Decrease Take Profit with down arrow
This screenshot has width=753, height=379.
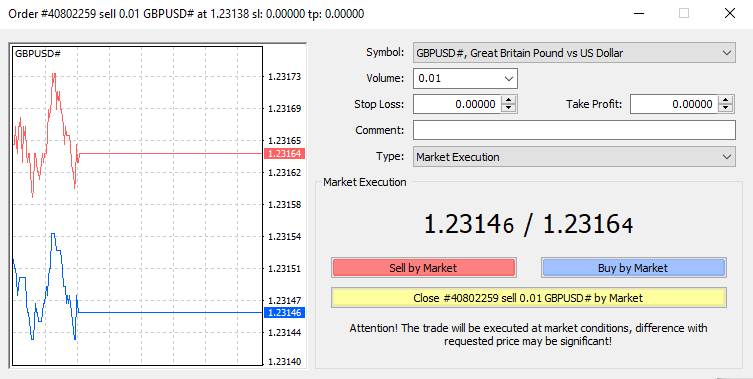click(x=726, y=108)
